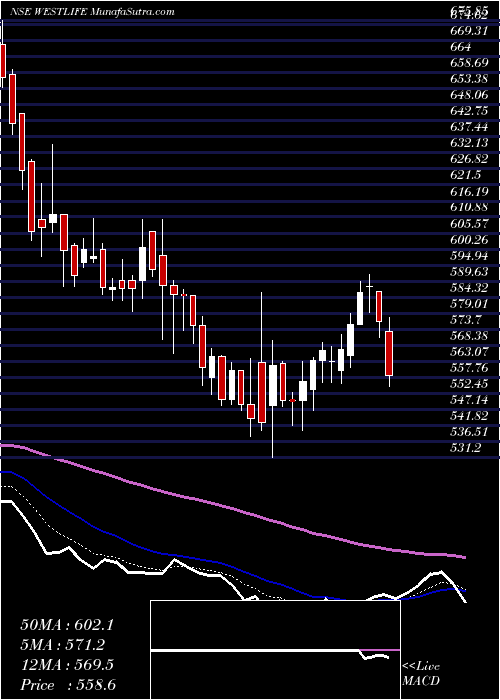Viewport: 500px width, 700px height.
Task: Open the MACD inset panel
Action: 275,650
